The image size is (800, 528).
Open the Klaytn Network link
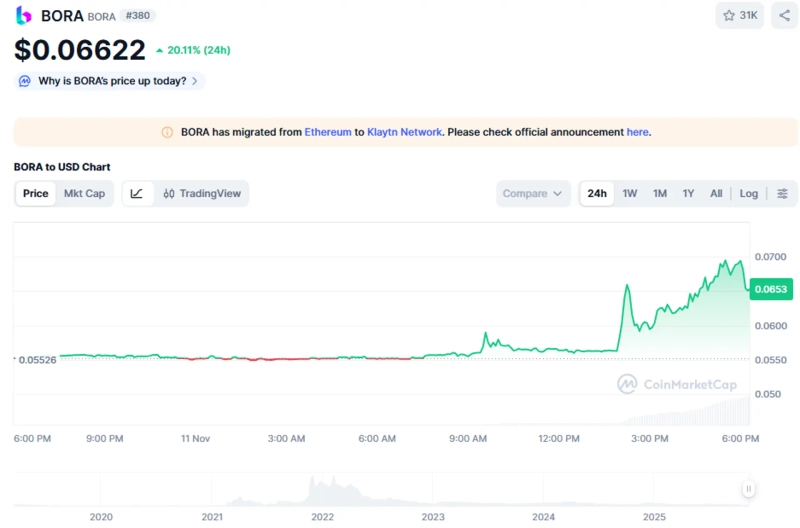tap(405, 132)
